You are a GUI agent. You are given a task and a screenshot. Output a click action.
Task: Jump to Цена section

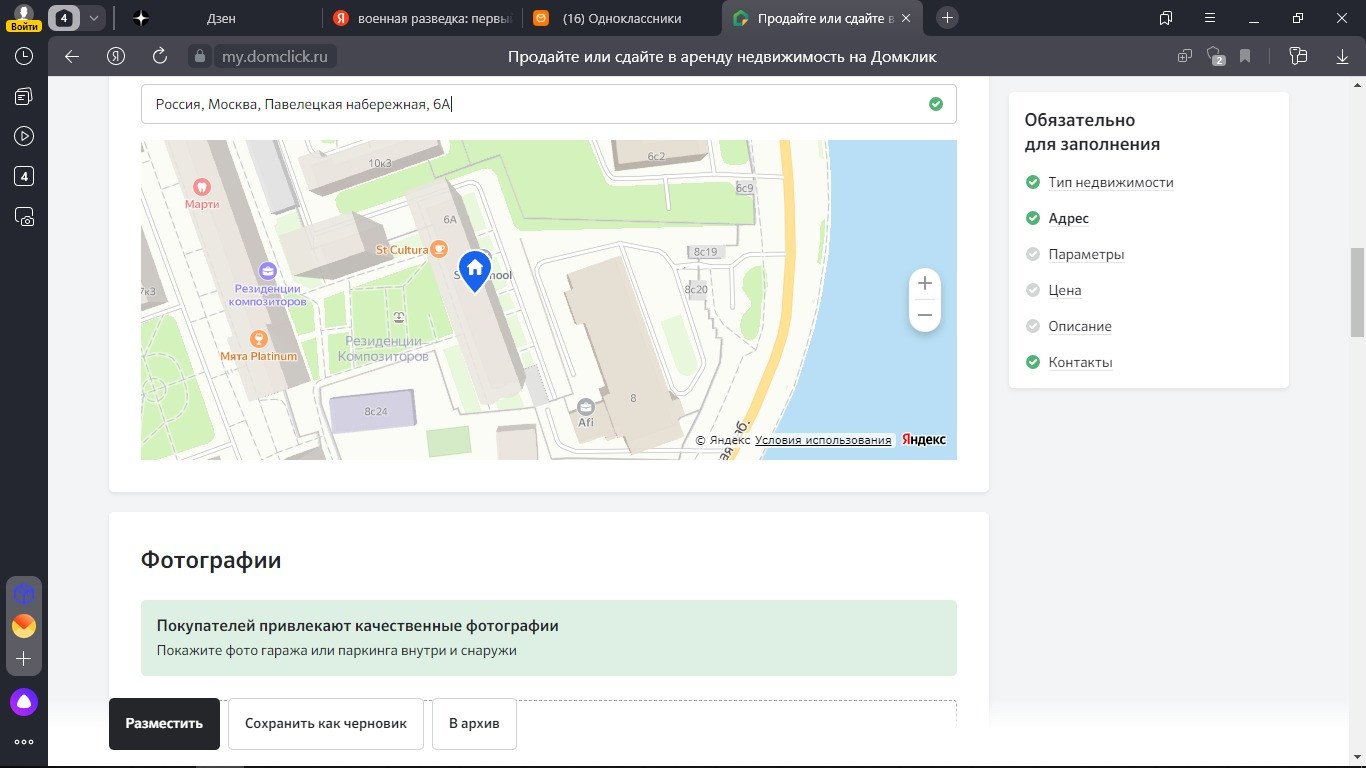pos(1065,290)
